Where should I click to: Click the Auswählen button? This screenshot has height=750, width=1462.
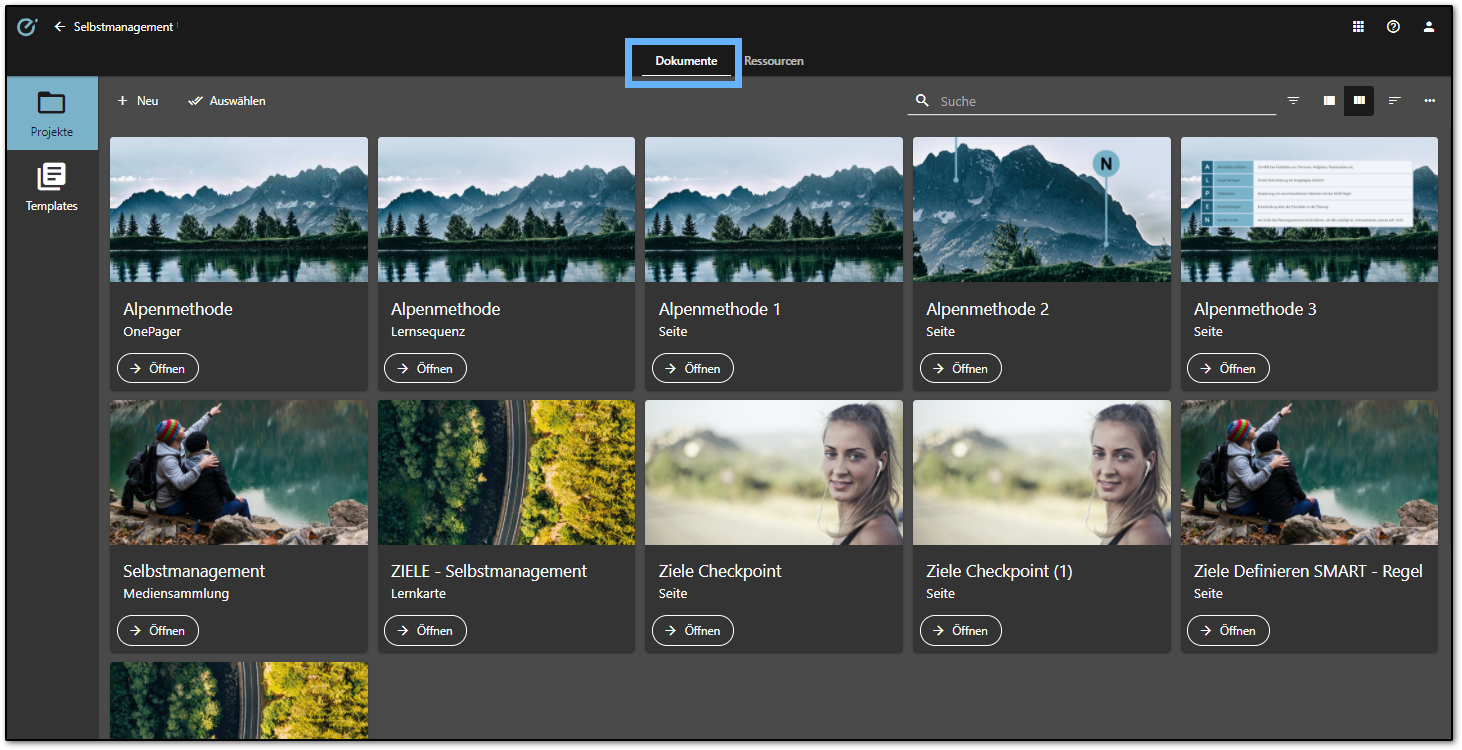[x=227, y=101]
